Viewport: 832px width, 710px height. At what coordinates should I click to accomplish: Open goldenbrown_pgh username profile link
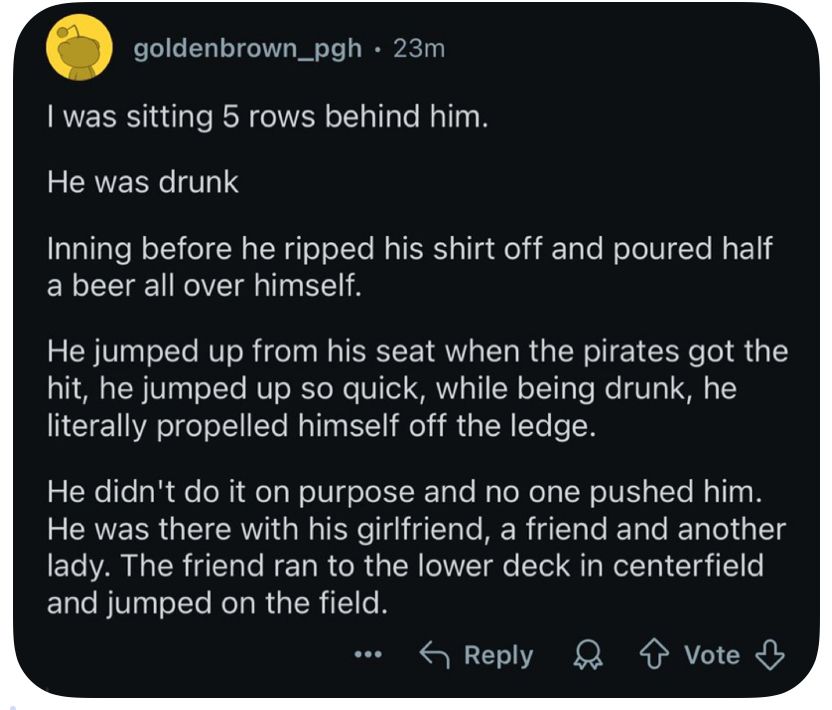pos(247,49)
